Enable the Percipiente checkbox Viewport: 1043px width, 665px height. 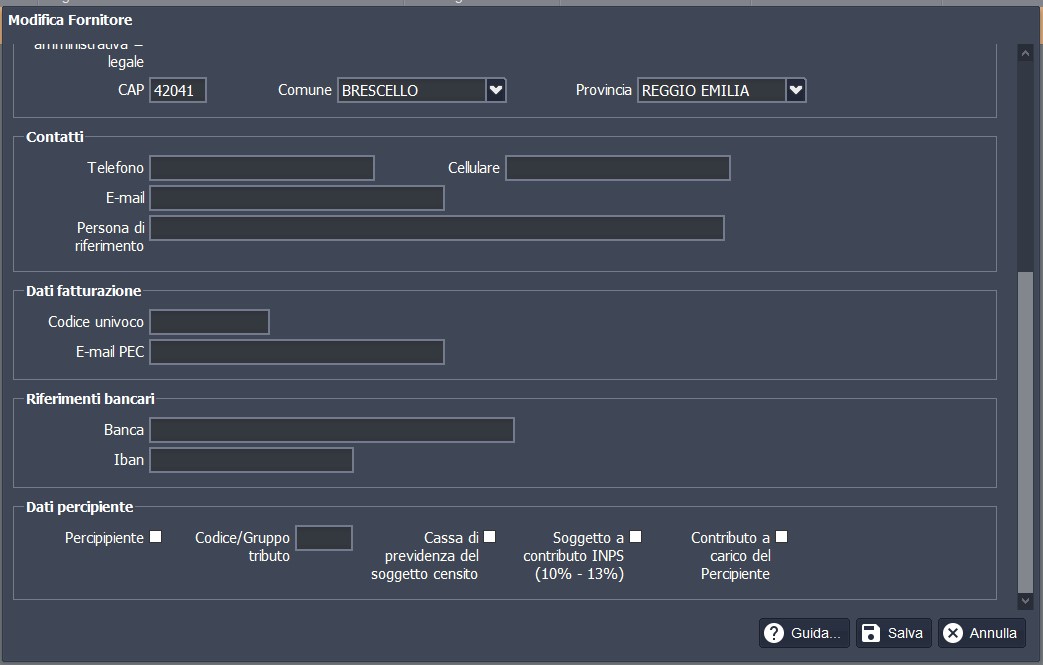point(155,537)
